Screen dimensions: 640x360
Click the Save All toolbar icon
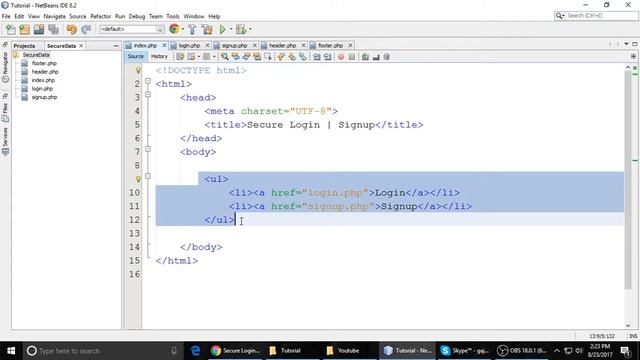pos(53,29)
